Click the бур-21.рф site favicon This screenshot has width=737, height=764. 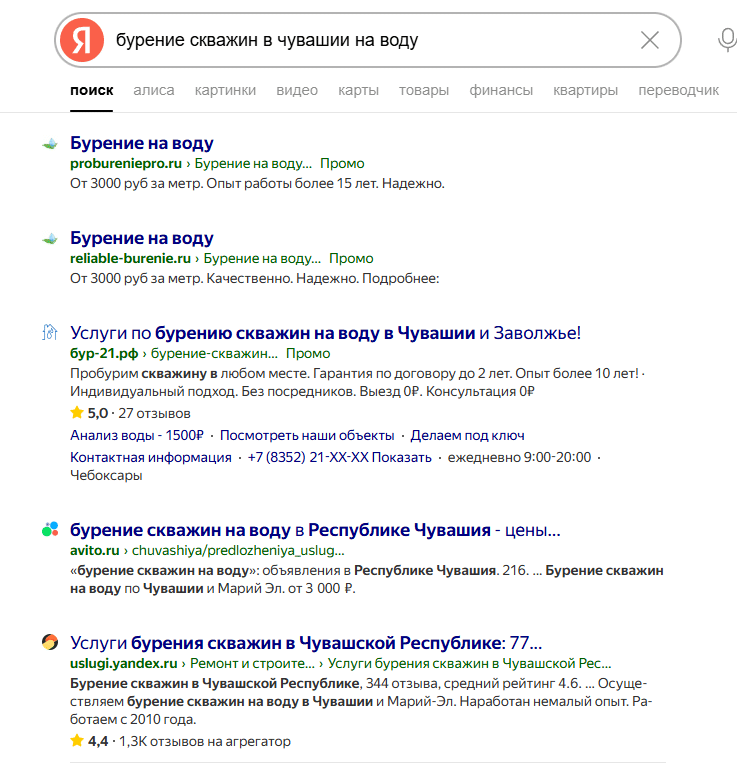point(50,333)
